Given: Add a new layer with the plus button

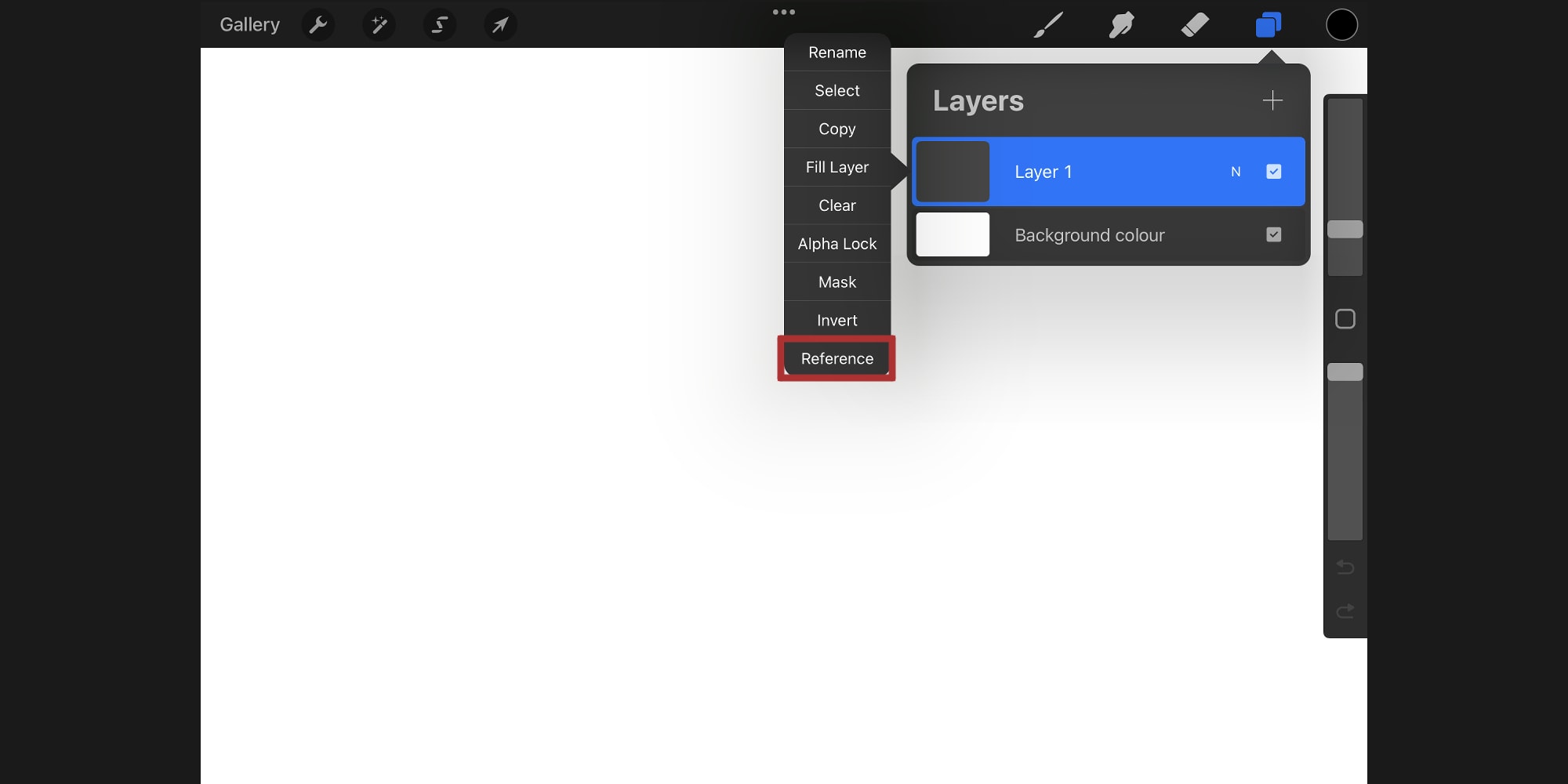Looking at the screenshot, I should [1272, 100].
